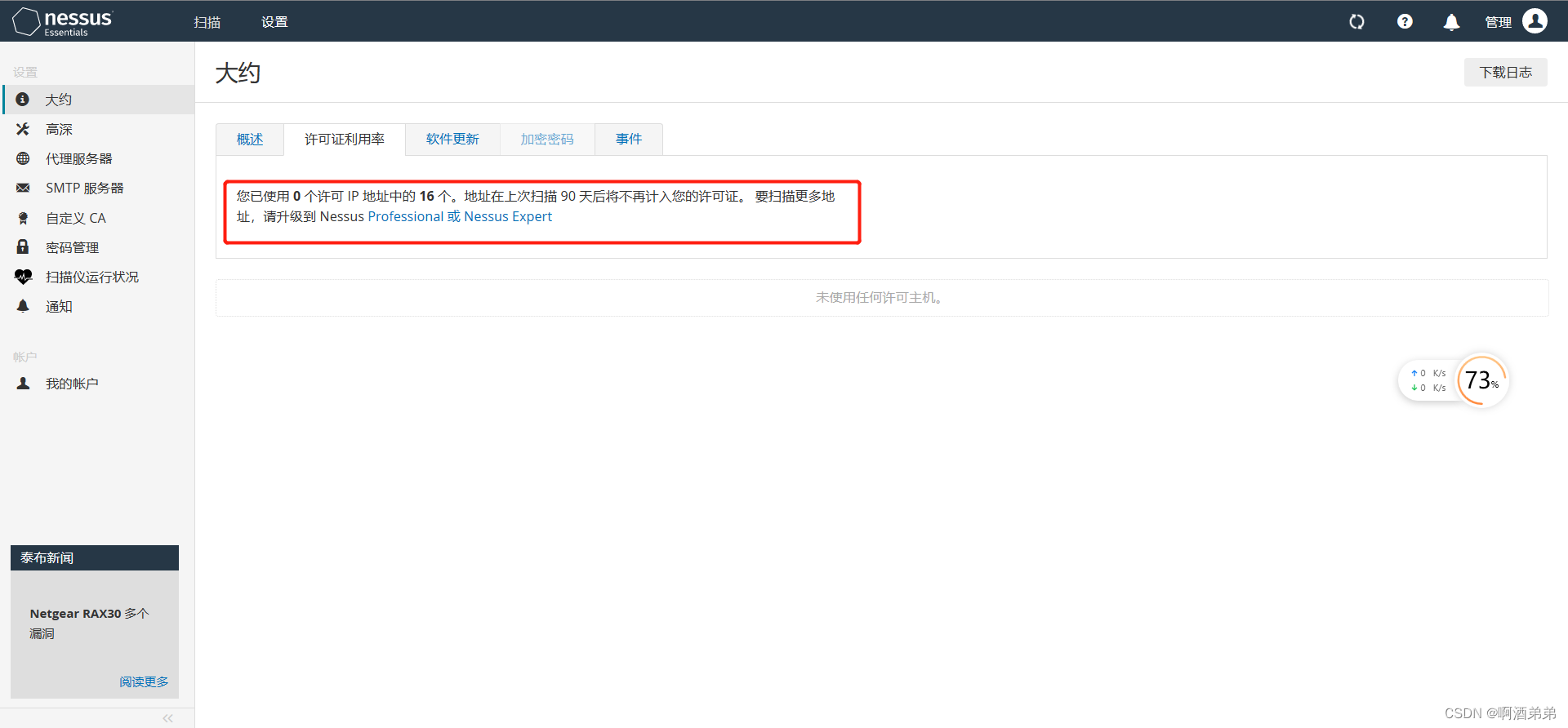This screenshot has height=728, width=1568.
Task: Select the 自定义 CA certificate icon
Action: pos(23,218)
